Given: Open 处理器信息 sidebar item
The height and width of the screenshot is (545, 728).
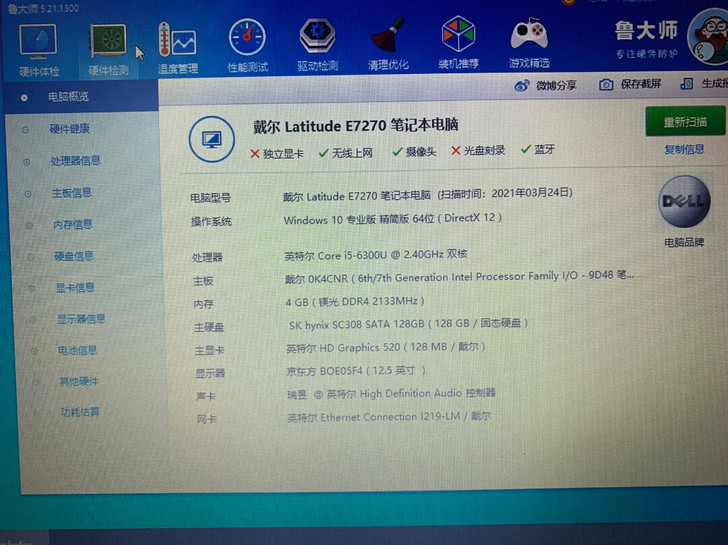Looking at the screenshot, I should click(75, 161).
